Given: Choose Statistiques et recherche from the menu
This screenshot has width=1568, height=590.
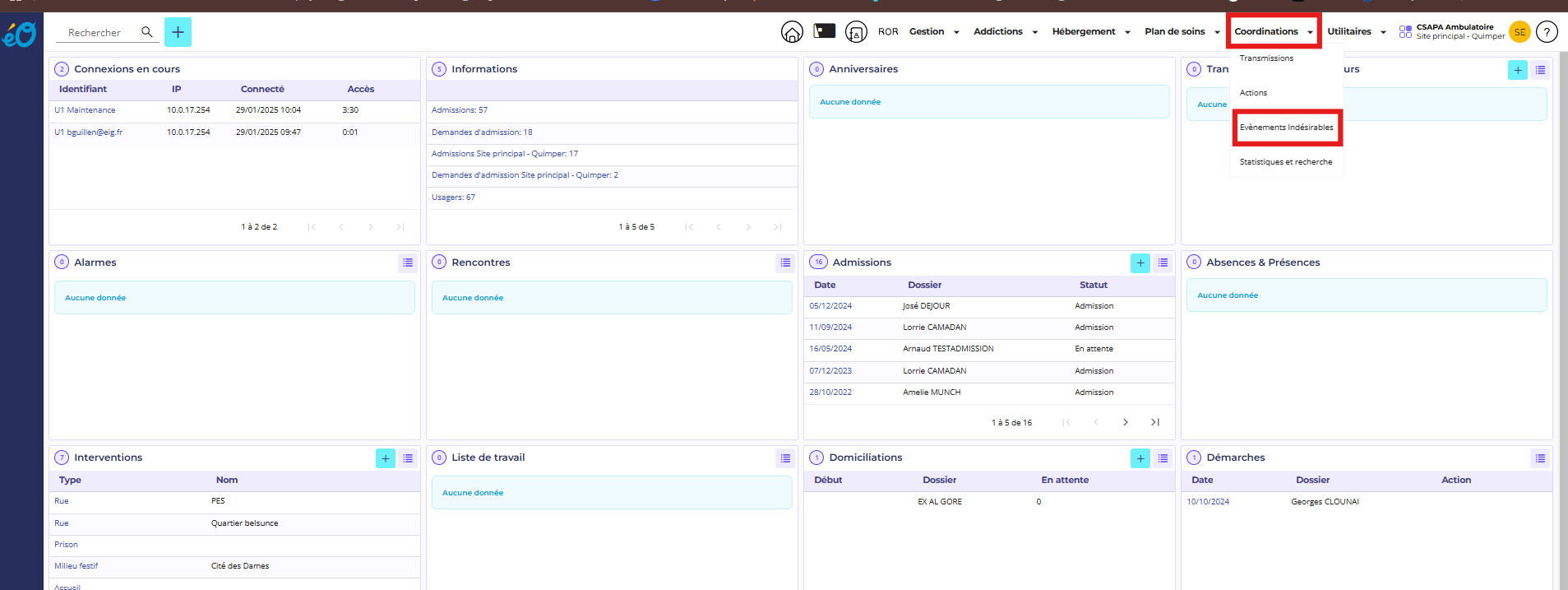Looking at the screenshot, I should pyautogui.click(x=1285, y=162).
